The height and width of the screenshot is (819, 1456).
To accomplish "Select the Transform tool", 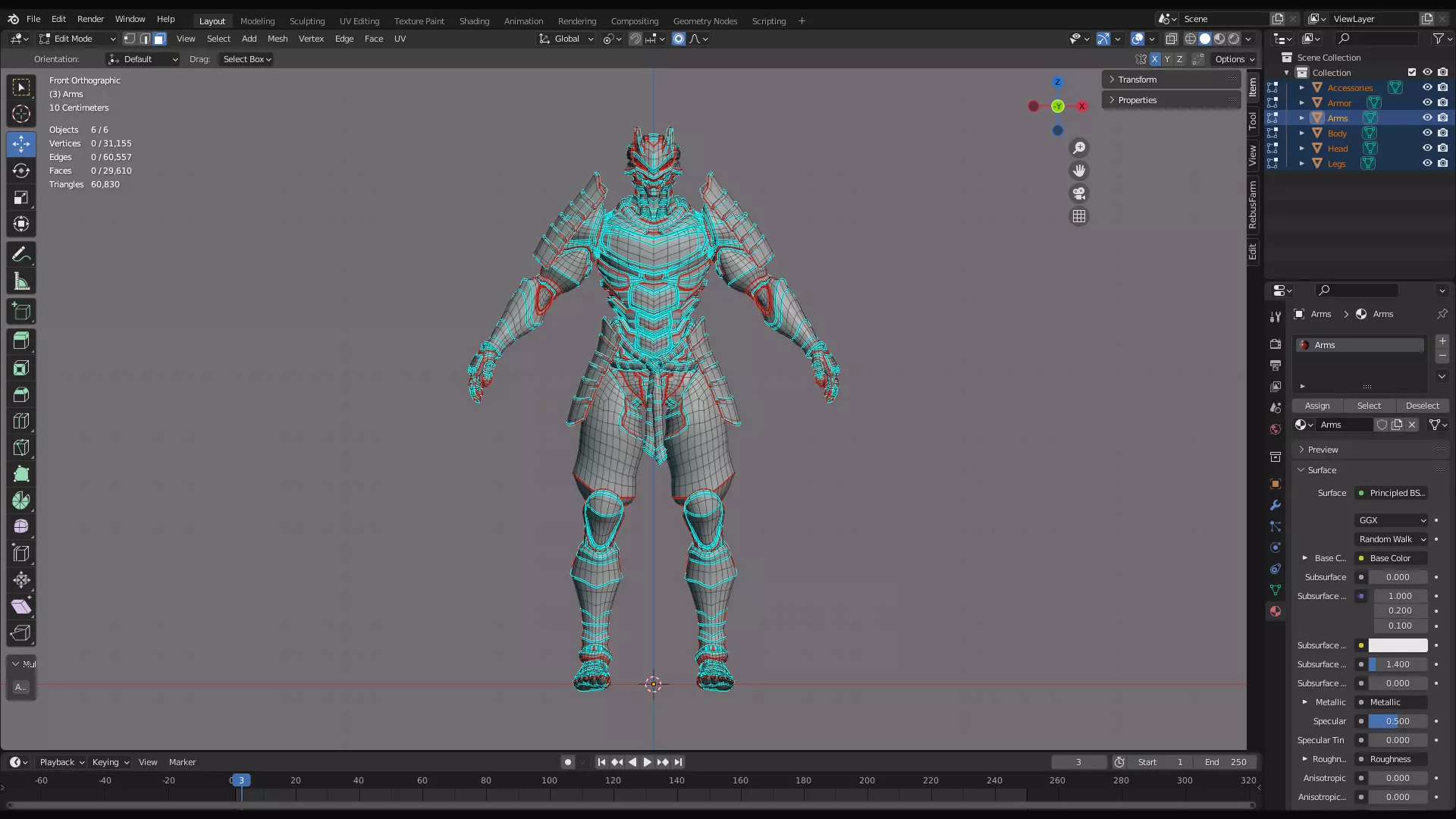I will point(21,224).
